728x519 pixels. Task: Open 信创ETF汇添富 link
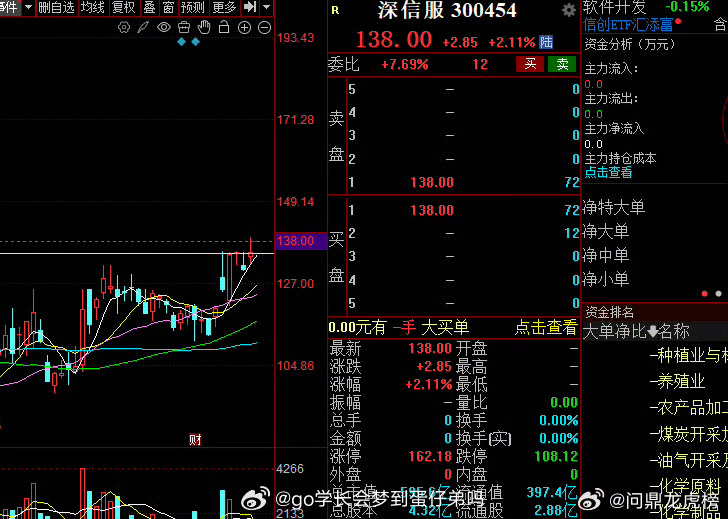628,24
